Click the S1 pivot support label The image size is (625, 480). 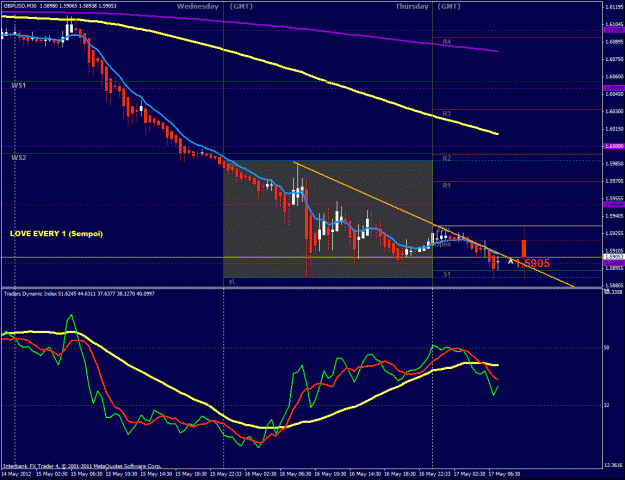point(447,275)
